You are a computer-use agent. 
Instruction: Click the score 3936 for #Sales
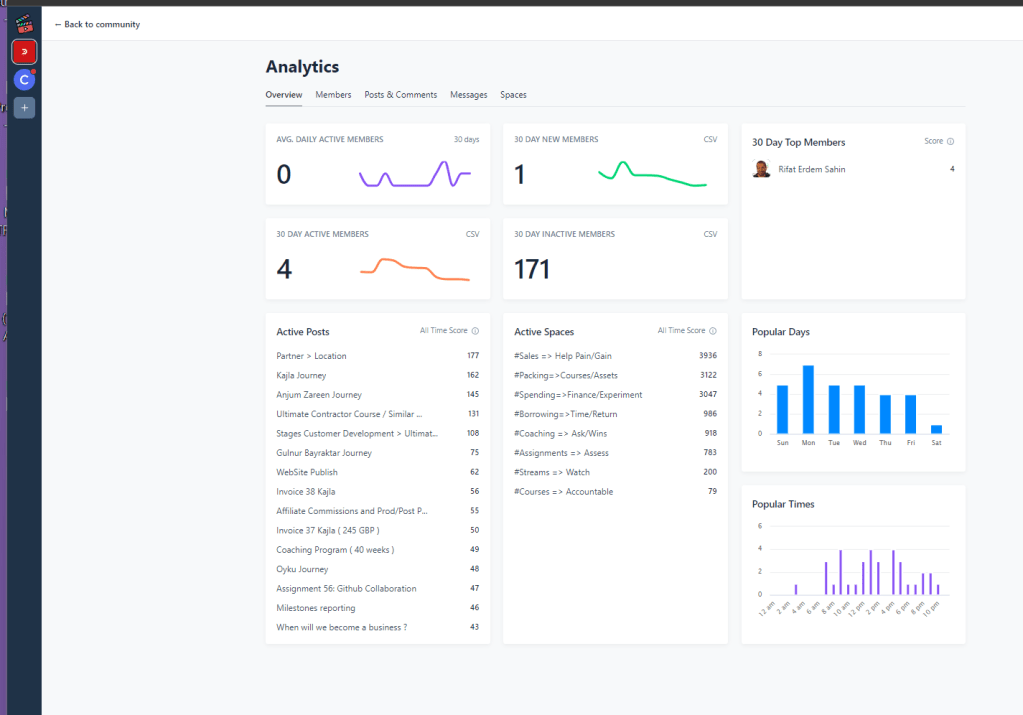coord(708,356)
